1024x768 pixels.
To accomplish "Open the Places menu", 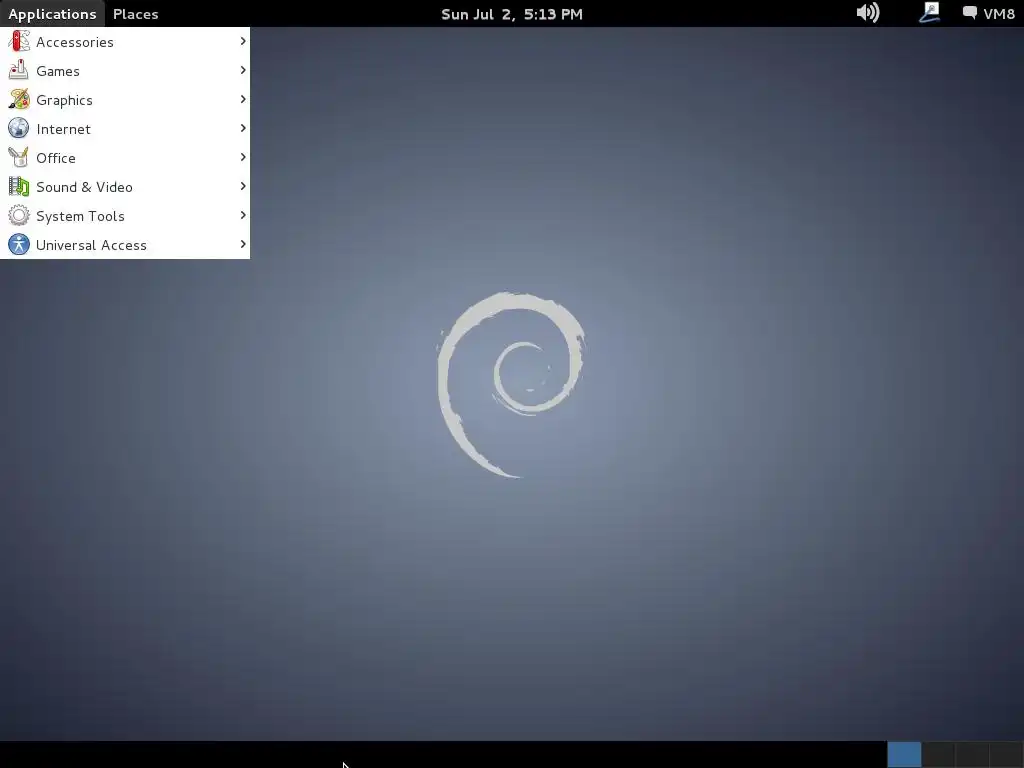I will coord(135,14).
